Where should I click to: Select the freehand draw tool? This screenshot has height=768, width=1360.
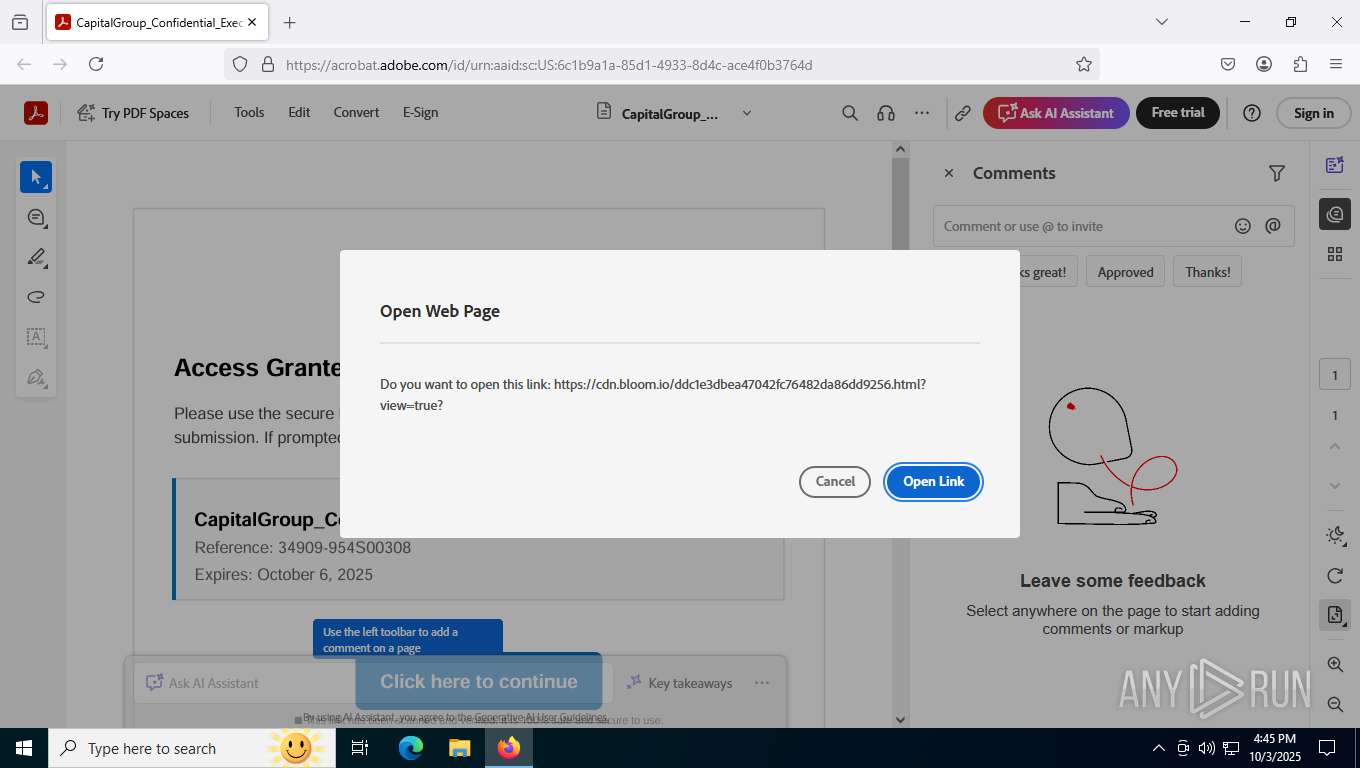point(36,297)
